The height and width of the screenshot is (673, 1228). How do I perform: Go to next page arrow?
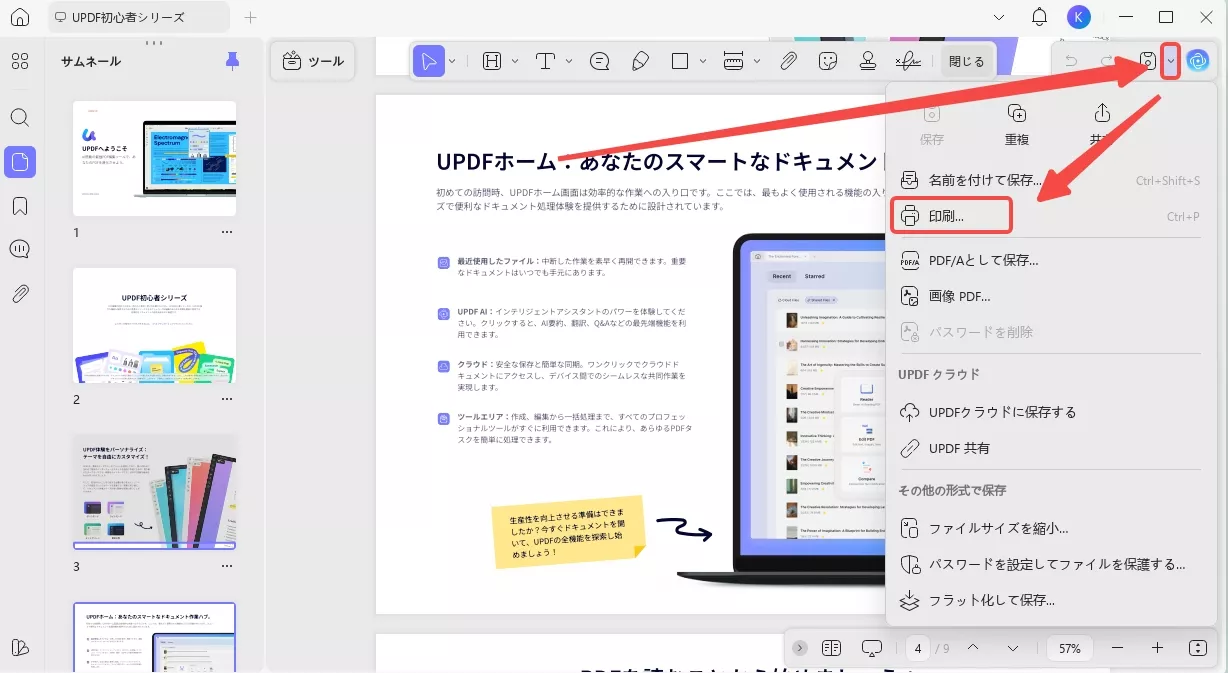1013,648
